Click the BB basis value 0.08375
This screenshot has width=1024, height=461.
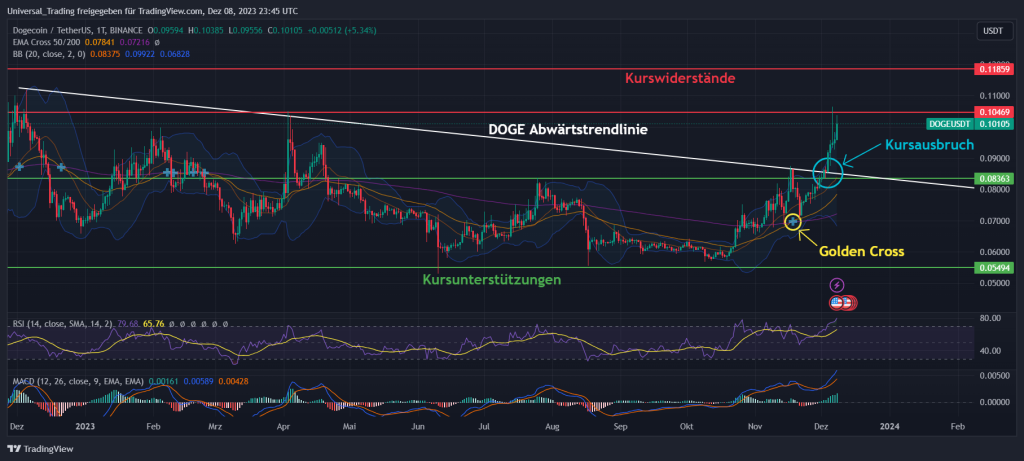pos(104,54)
